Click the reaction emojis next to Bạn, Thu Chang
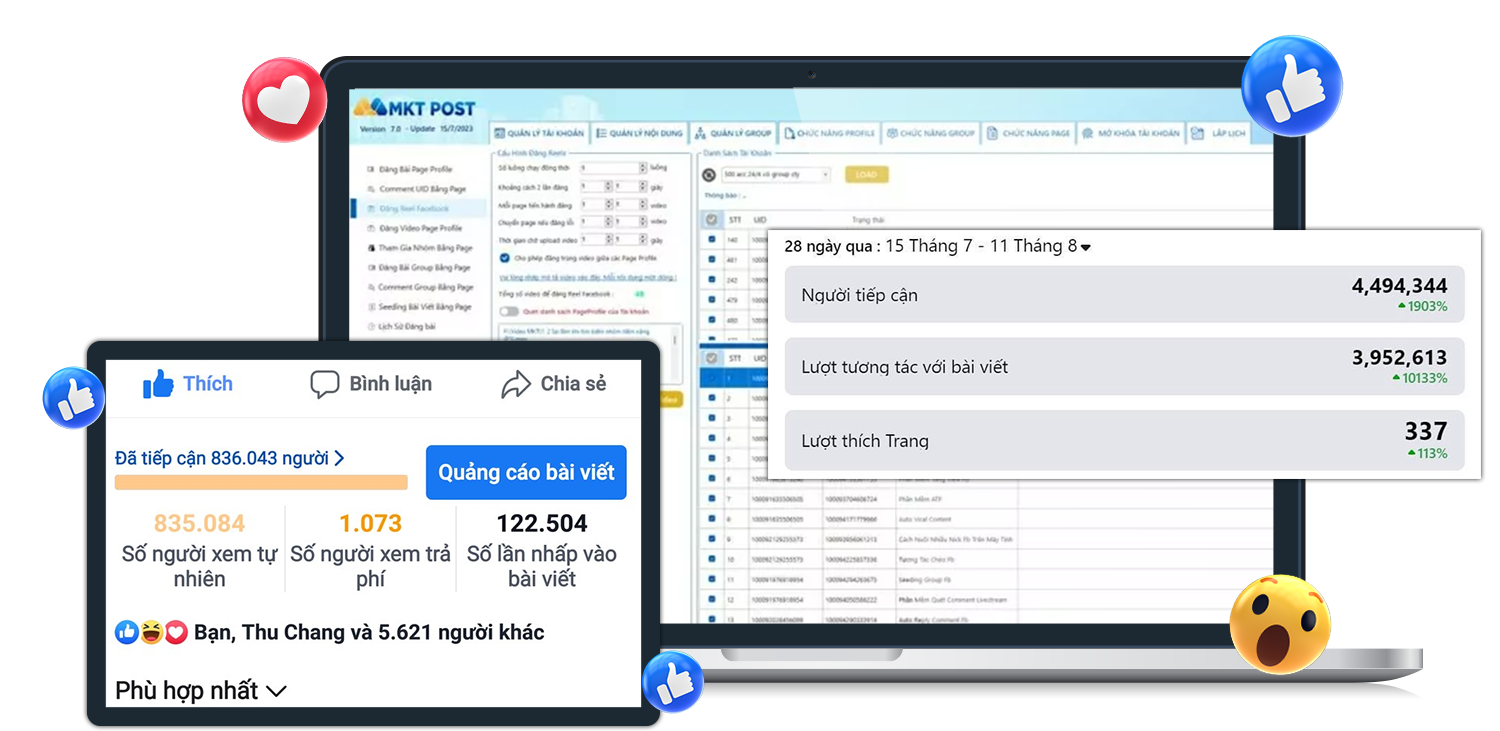 click(151, 632)
